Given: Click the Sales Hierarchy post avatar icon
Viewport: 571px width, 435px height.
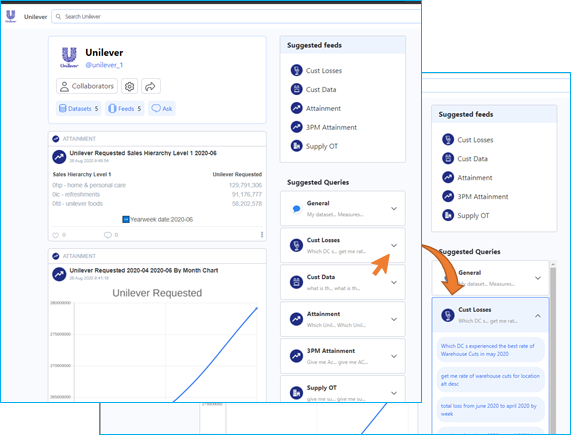Looking at the screenshot, I should coord(59,157).
